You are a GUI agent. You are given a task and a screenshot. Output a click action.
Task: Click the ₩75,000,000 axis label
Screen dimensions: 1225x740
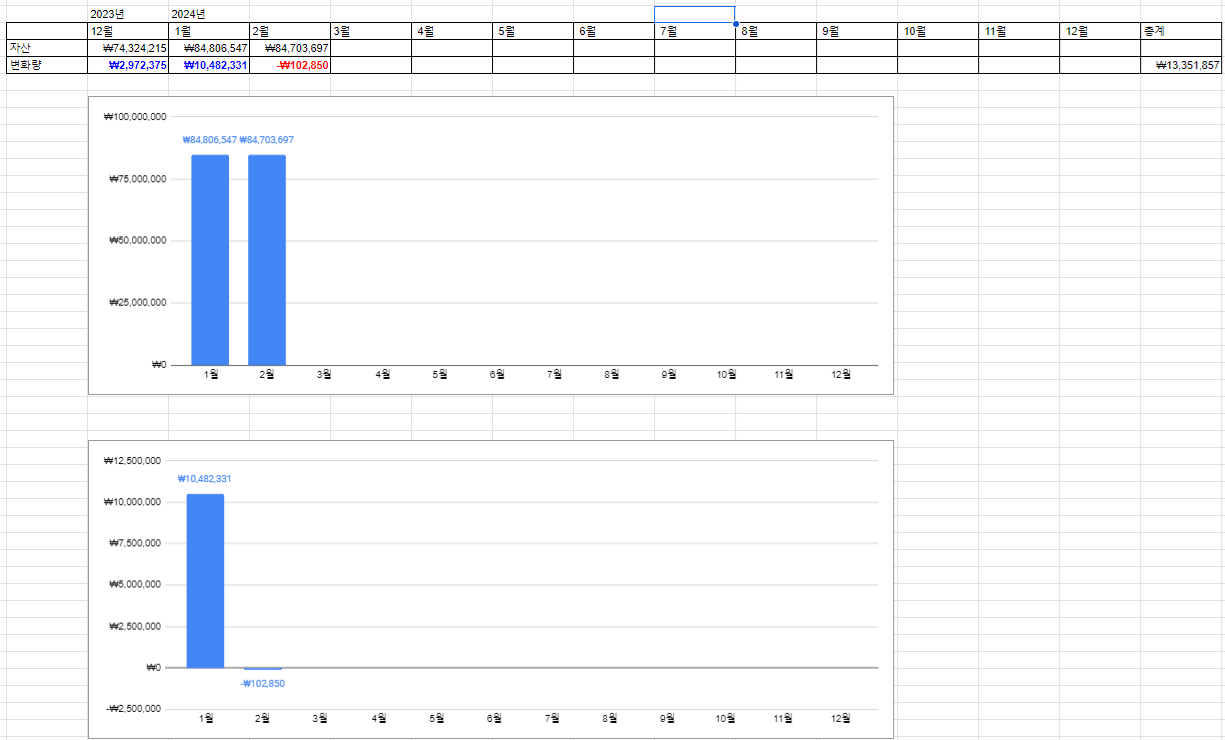[x=138, y=179]
